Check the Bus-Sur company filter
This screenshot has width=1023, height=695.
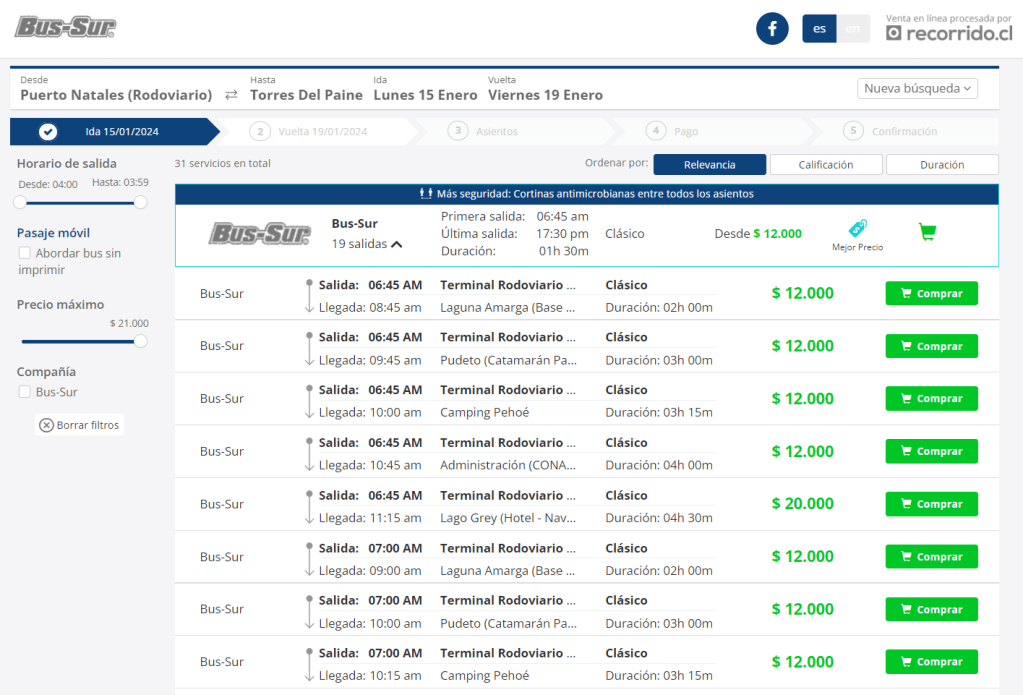(25, 393)
